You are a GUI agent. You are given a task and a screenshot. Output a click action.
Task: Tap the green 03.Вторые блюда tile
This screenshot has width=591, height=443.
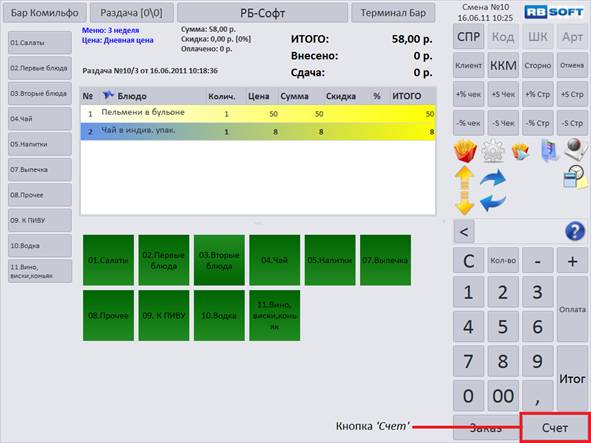pos(219,260)
